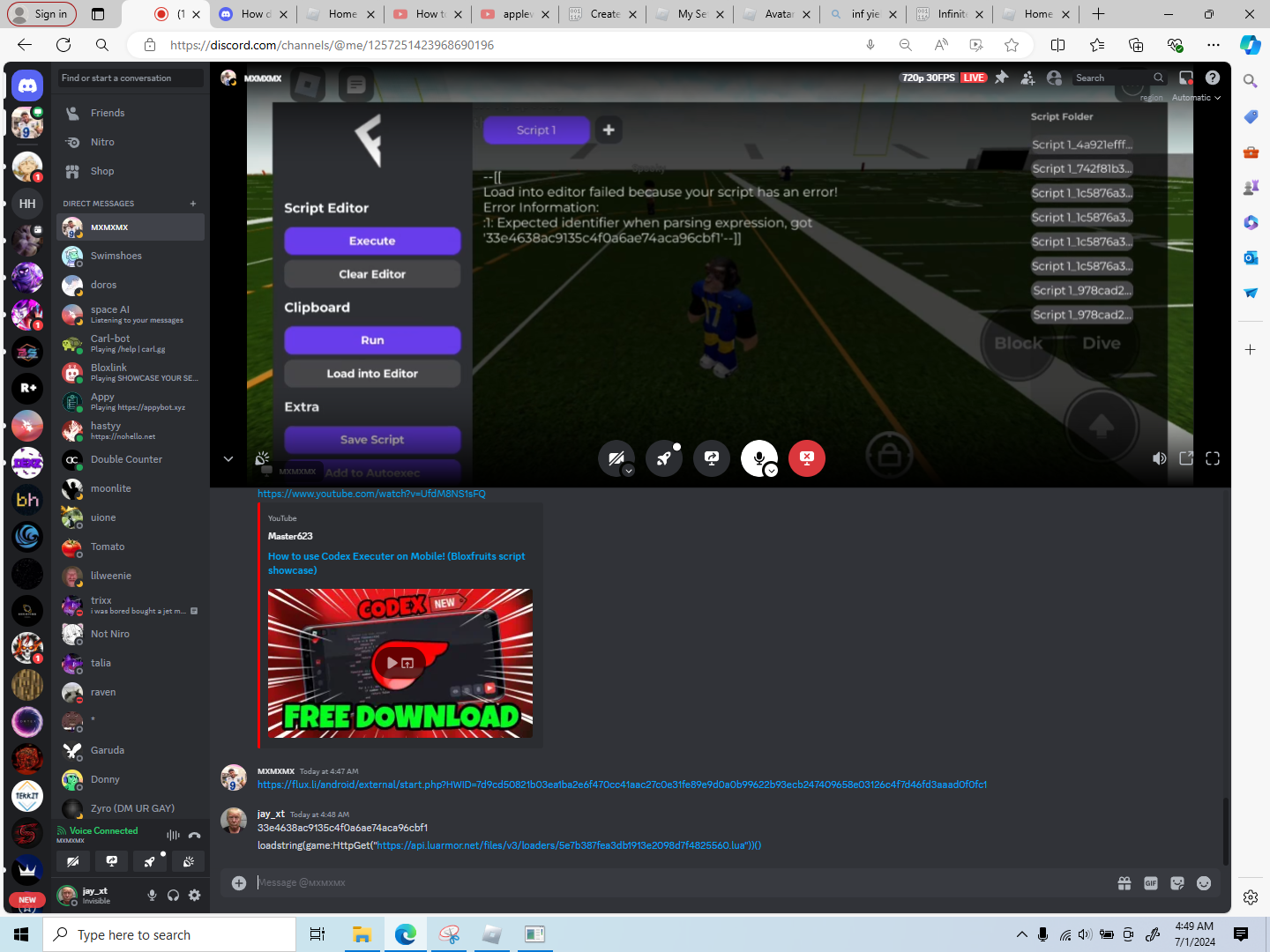The height and width of the screenshot is (952, 1270).
Task: Open the region Automatic dropdown
Action: (x=1197, y=98)
